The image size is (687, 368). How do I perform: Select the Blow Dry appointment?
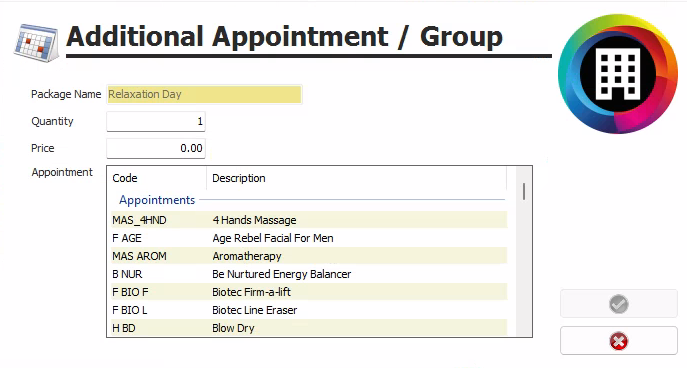(x=309, y=328)
